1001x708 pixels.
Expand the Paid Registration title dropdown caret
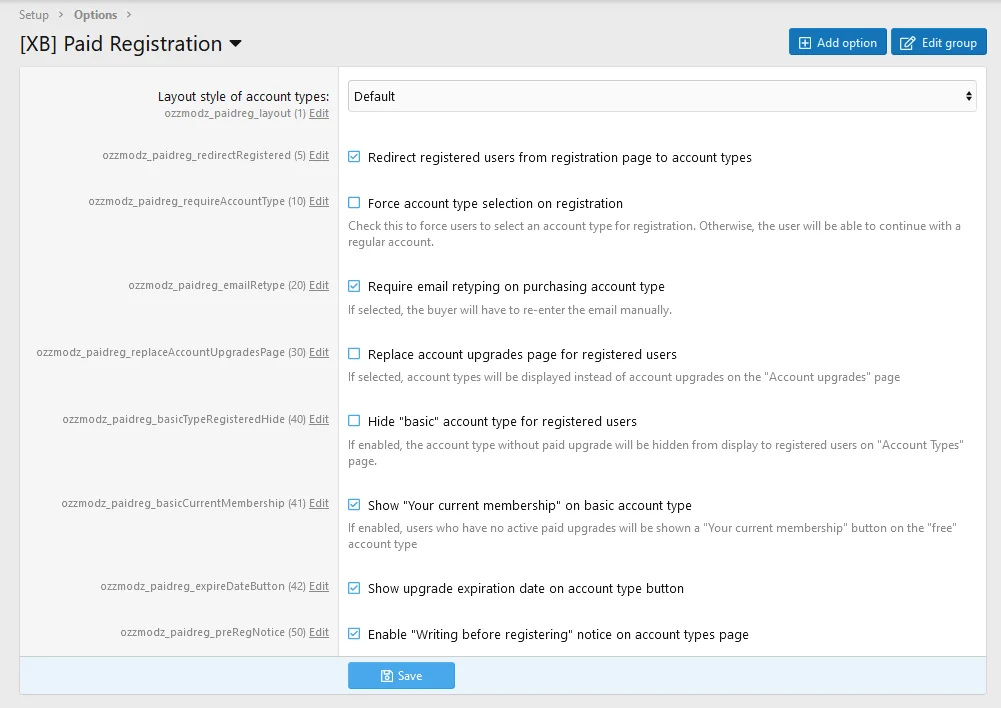236,44
